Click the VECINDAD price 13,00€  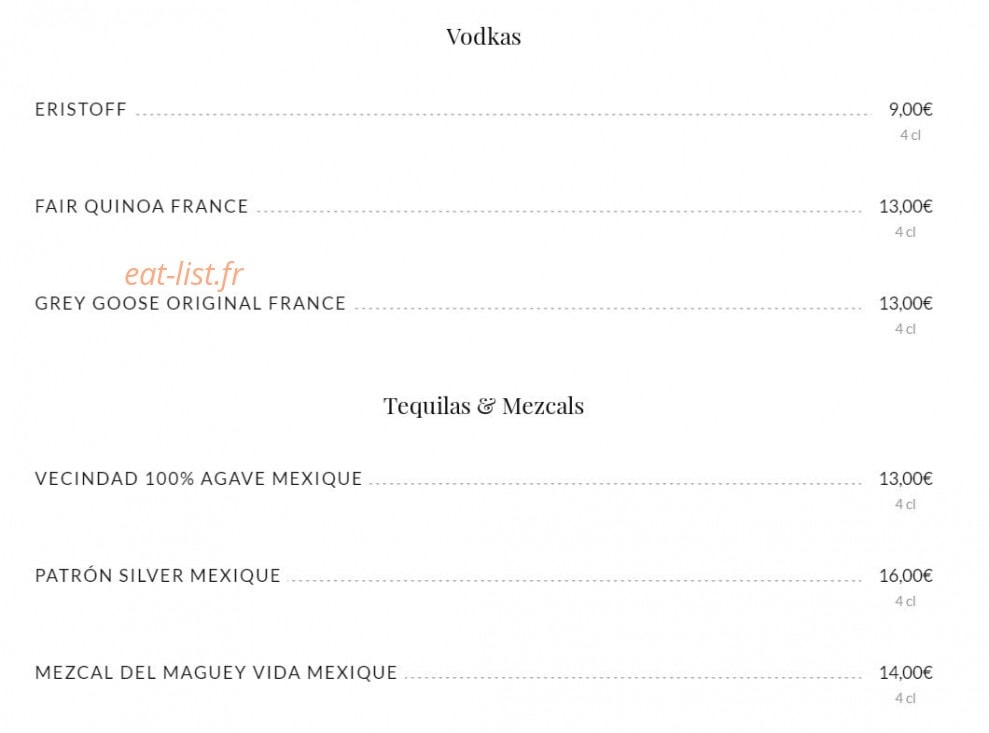pos(906,479)
